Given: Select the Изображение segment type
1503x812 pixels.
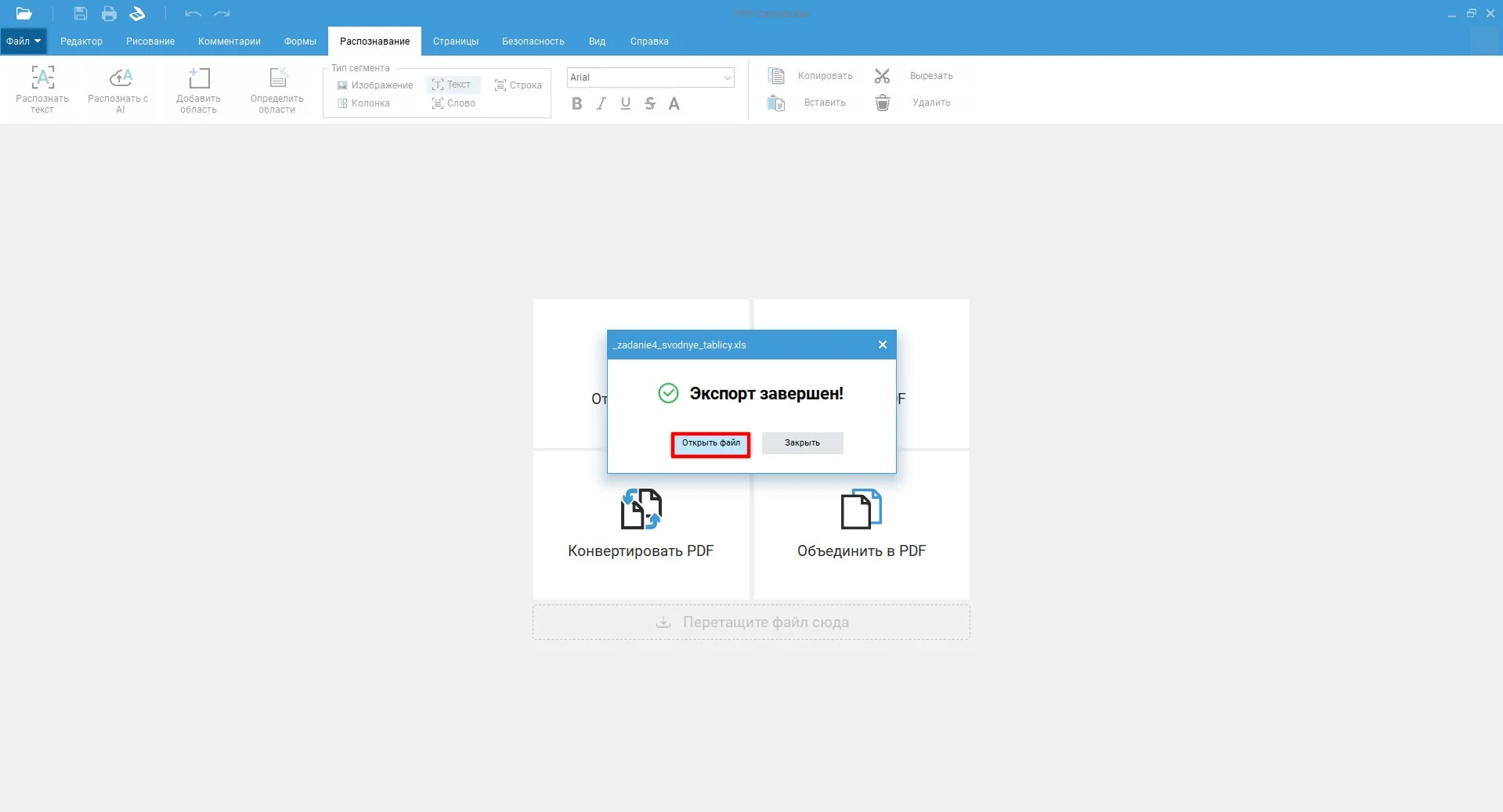Looking at the screenshot, I should coord(374,85).
